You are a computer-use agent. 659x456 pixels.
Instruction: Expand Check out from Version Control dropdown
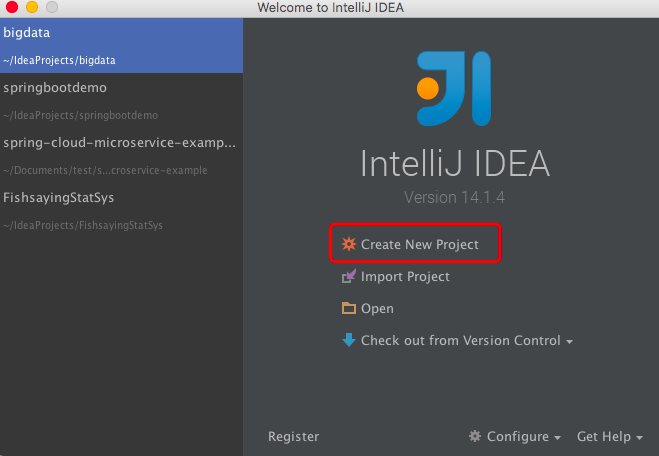coord(569,342)
